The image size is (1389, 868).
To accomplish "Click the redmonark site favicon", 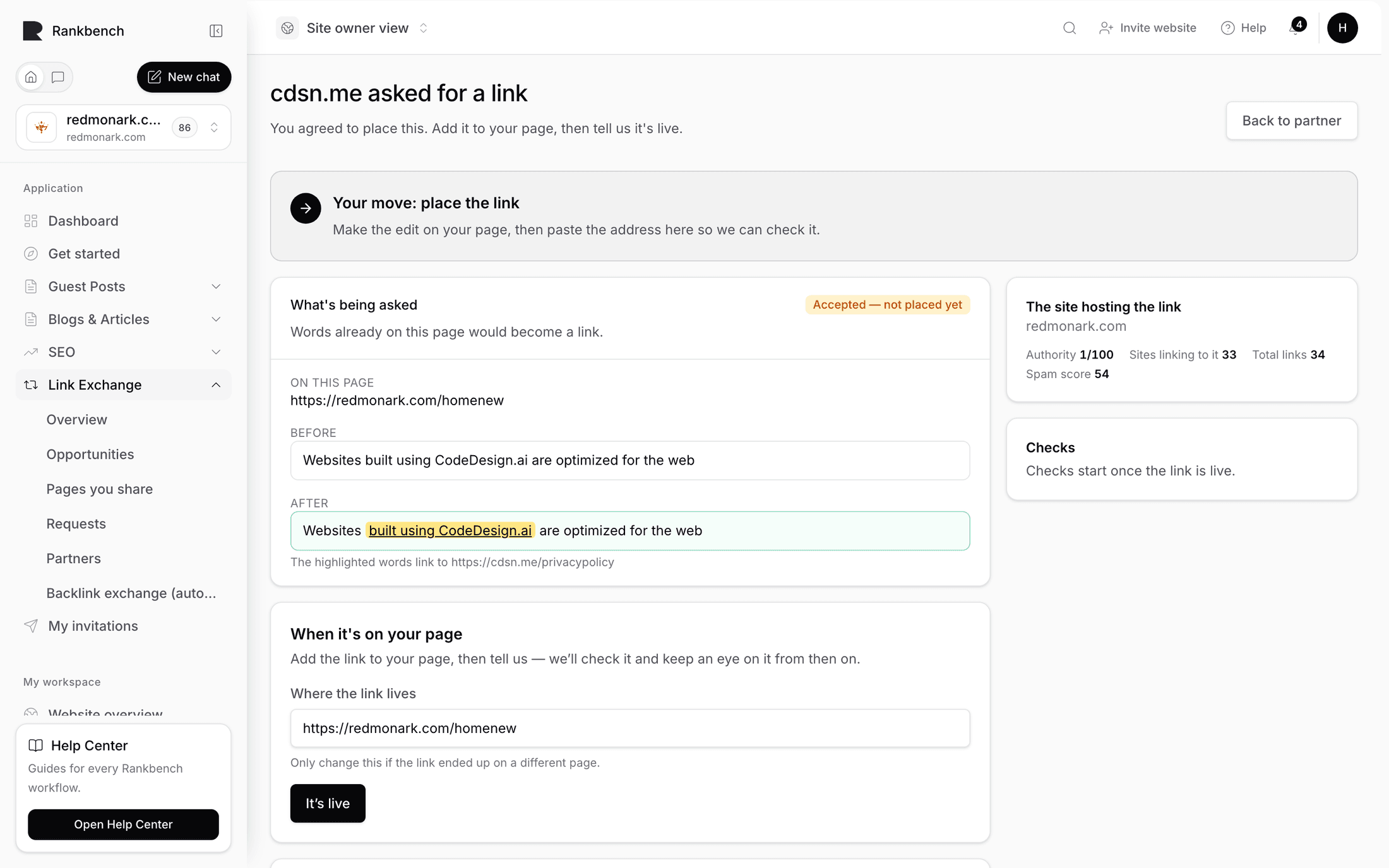I will click(42, 128).
